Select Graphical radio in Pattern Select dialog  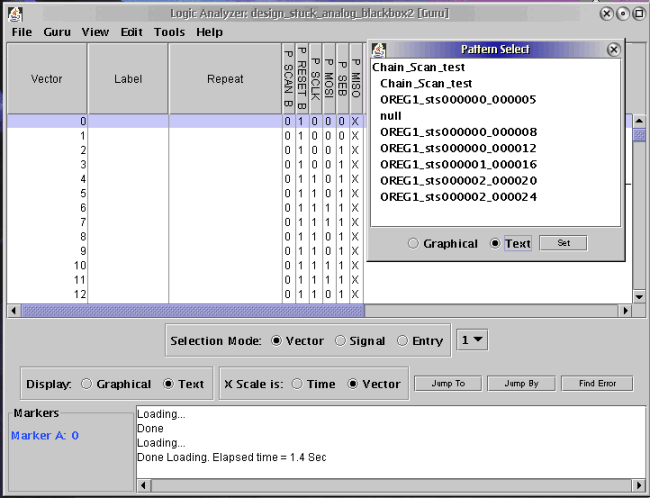(x=413, y=243)
